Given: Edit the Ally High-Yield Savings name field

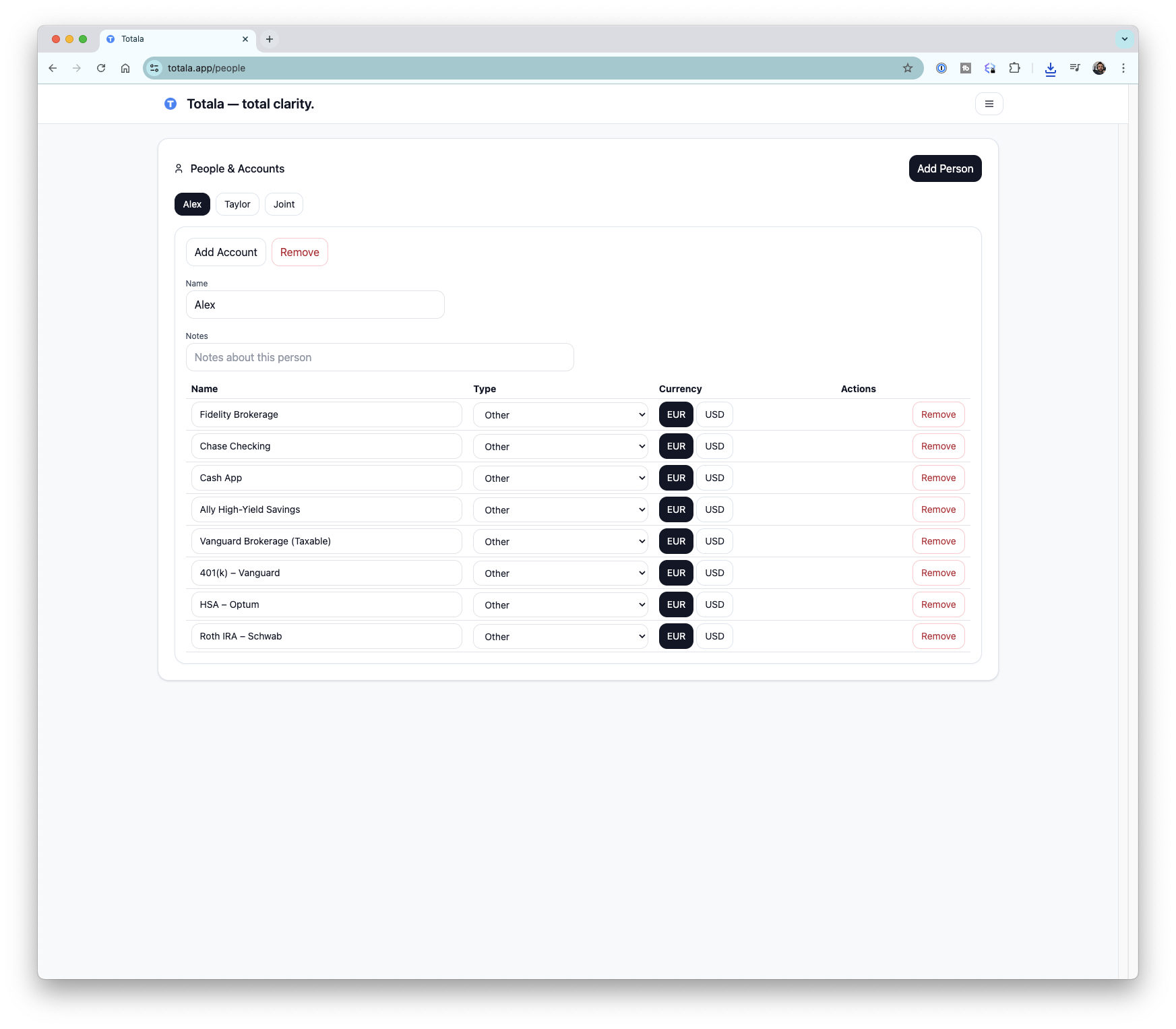Looking at the screenshot, I should pyautogui.click(x=327, y=509).
